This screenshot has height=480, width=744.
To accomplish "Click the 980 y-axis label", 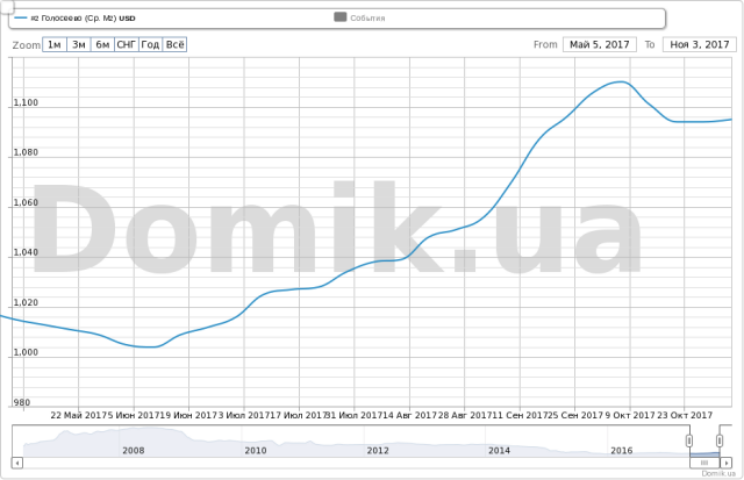I will click(22, 403).
